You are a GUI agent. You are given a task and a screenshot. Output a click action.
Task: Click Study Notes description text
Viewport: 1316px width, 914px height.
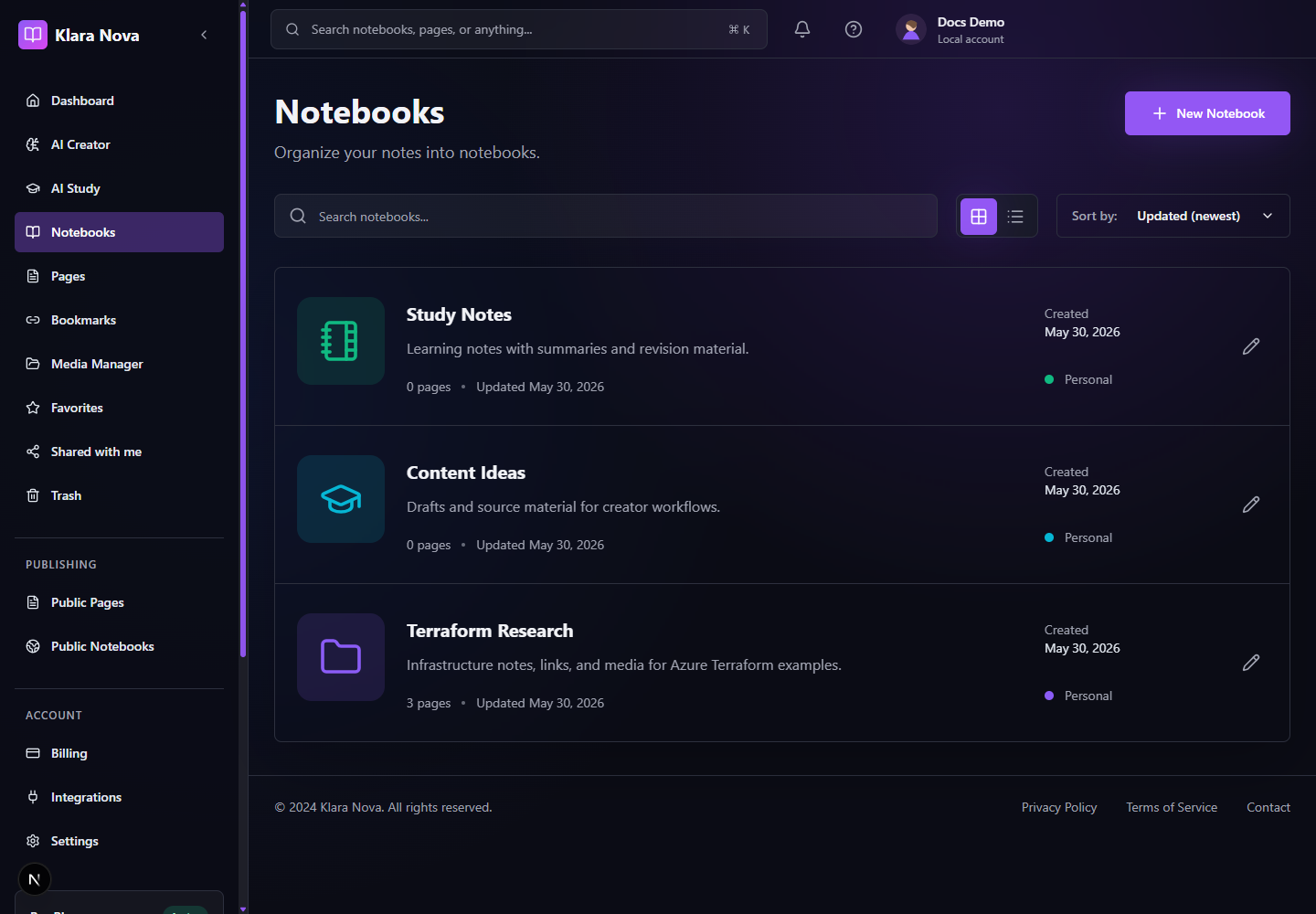coord(578,348)
